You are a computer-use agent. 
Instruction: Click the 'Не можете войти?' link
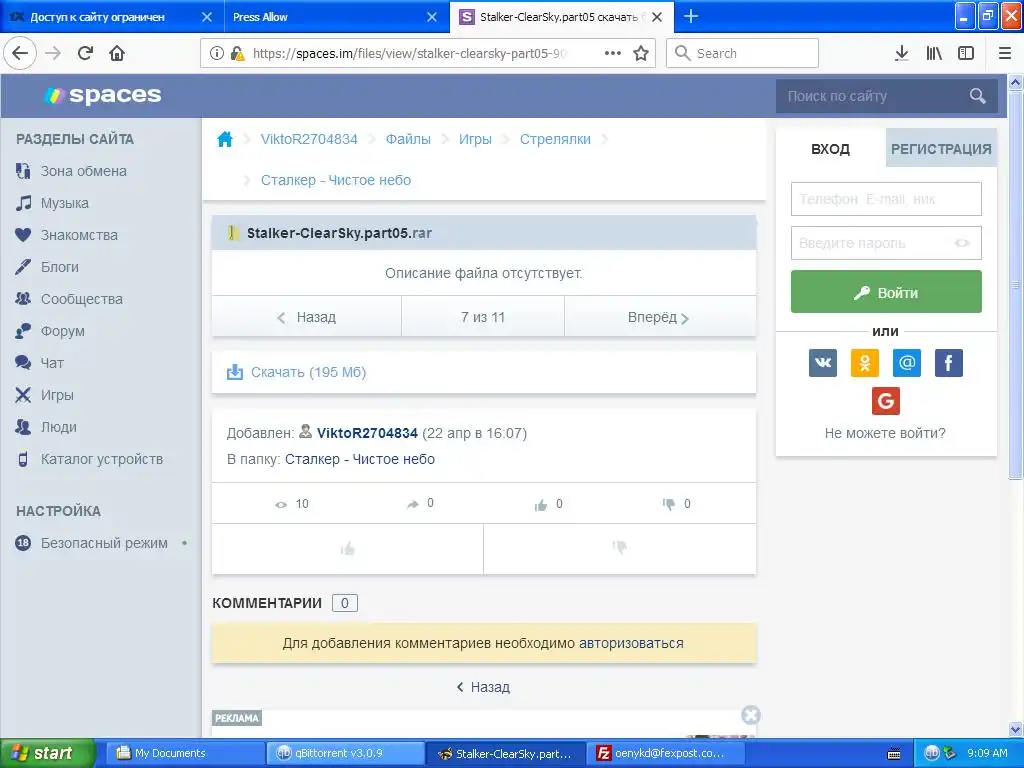click(885, 433)
